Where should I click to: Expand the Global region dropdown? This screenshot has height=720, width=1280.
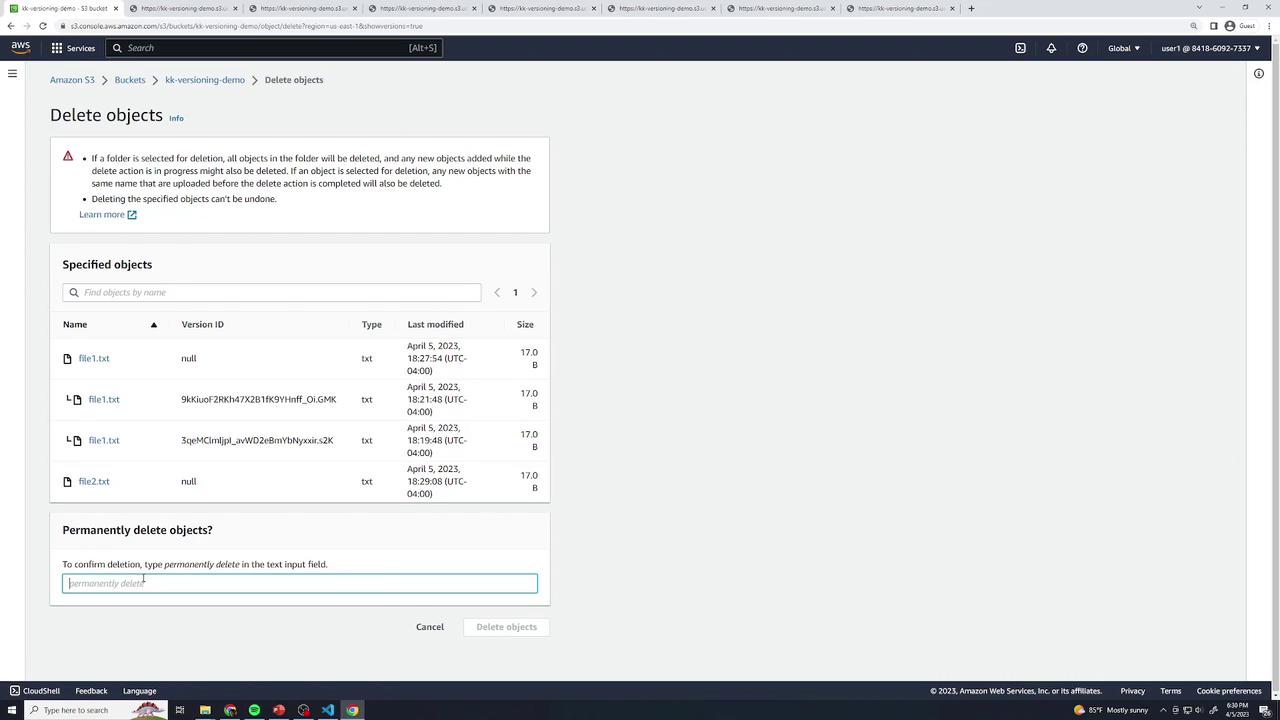pos(1124,48)
